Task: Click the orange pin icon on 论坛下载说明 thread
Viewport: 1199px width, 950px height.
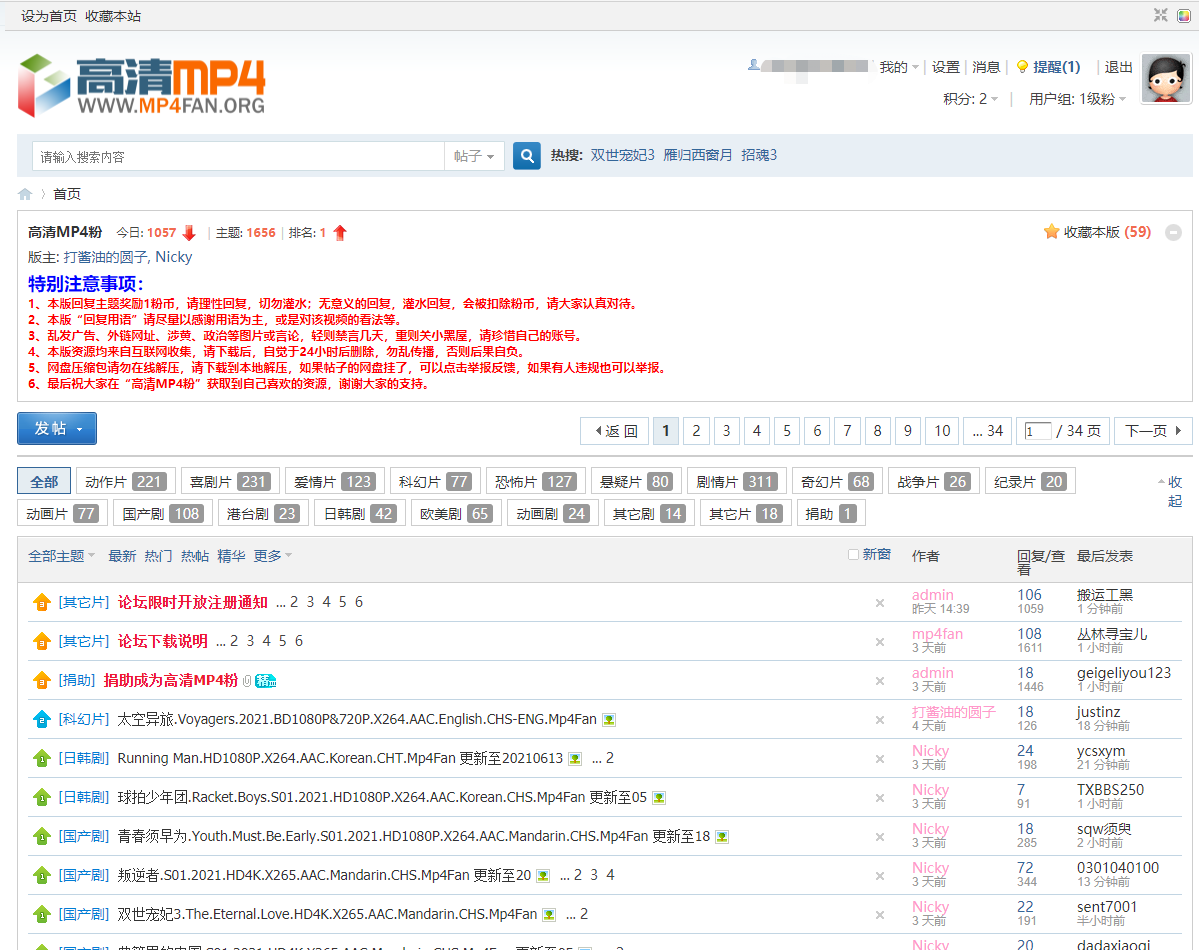Action: 41,641
